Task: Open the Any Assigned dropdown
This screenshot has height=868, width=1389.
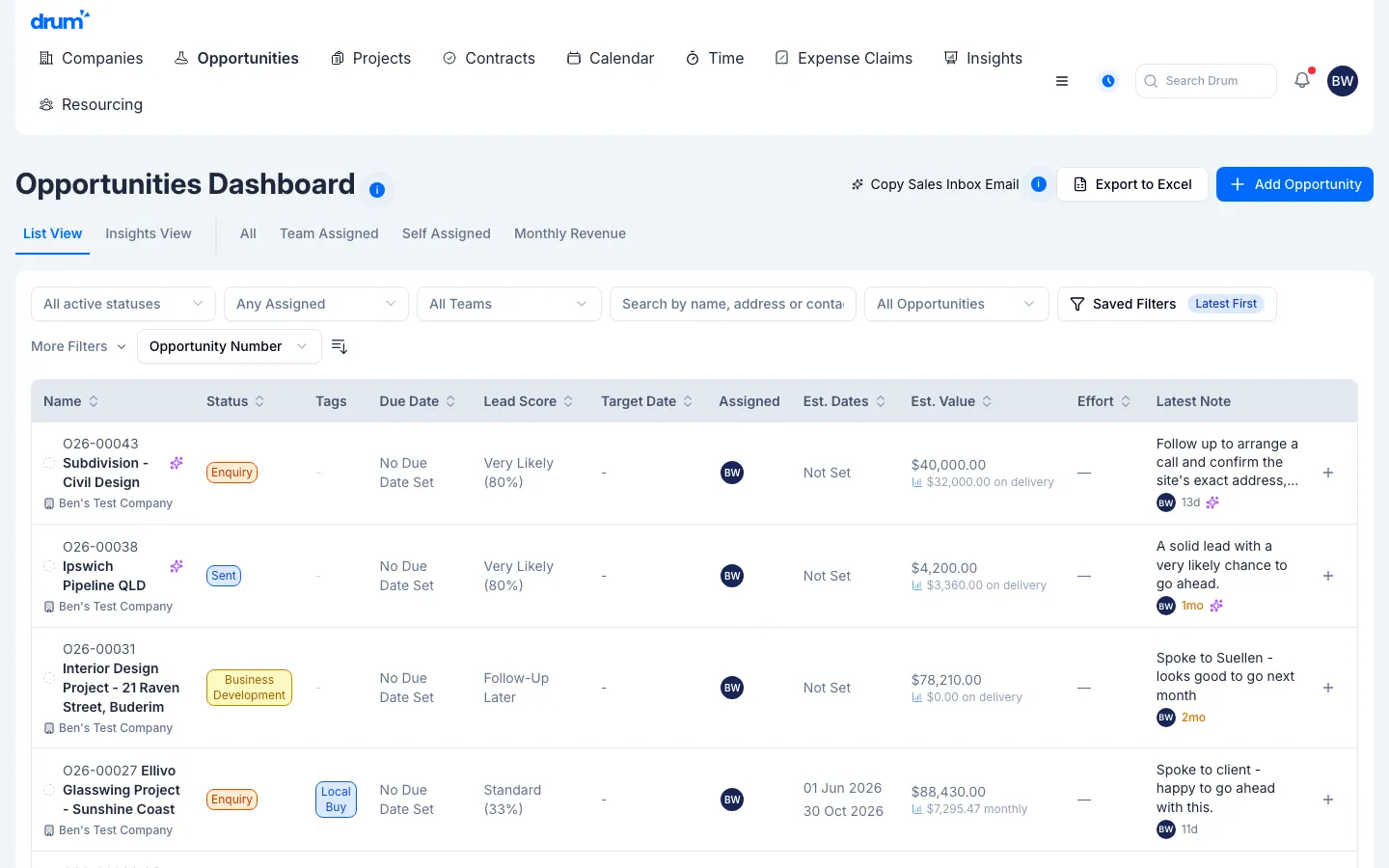Action: coord(316,304)
